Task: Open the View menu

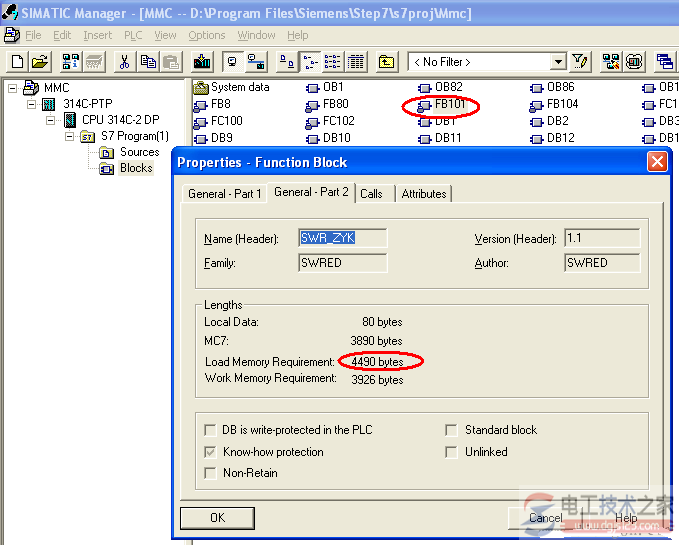Action: (165, 35)
